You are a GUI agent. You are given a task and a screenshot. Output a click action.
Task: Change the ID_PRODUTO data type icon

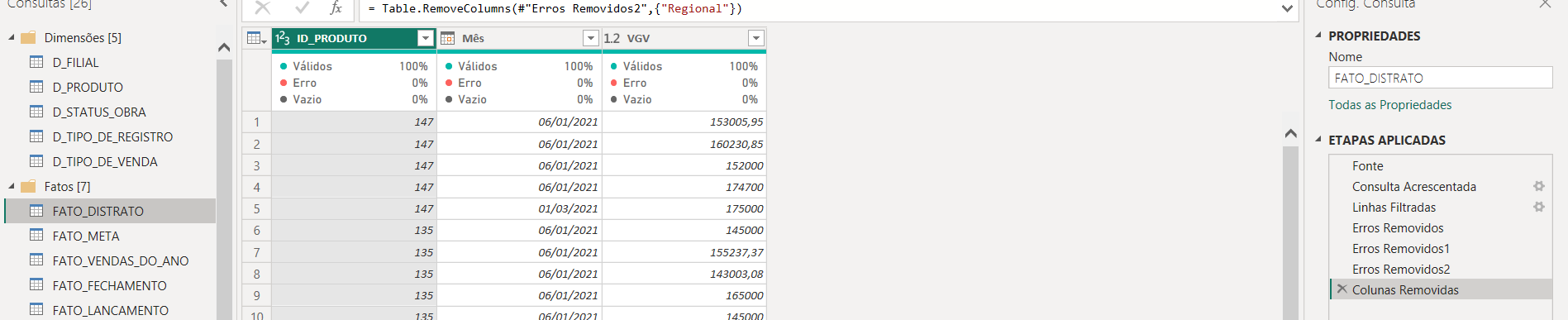[283, 38]
